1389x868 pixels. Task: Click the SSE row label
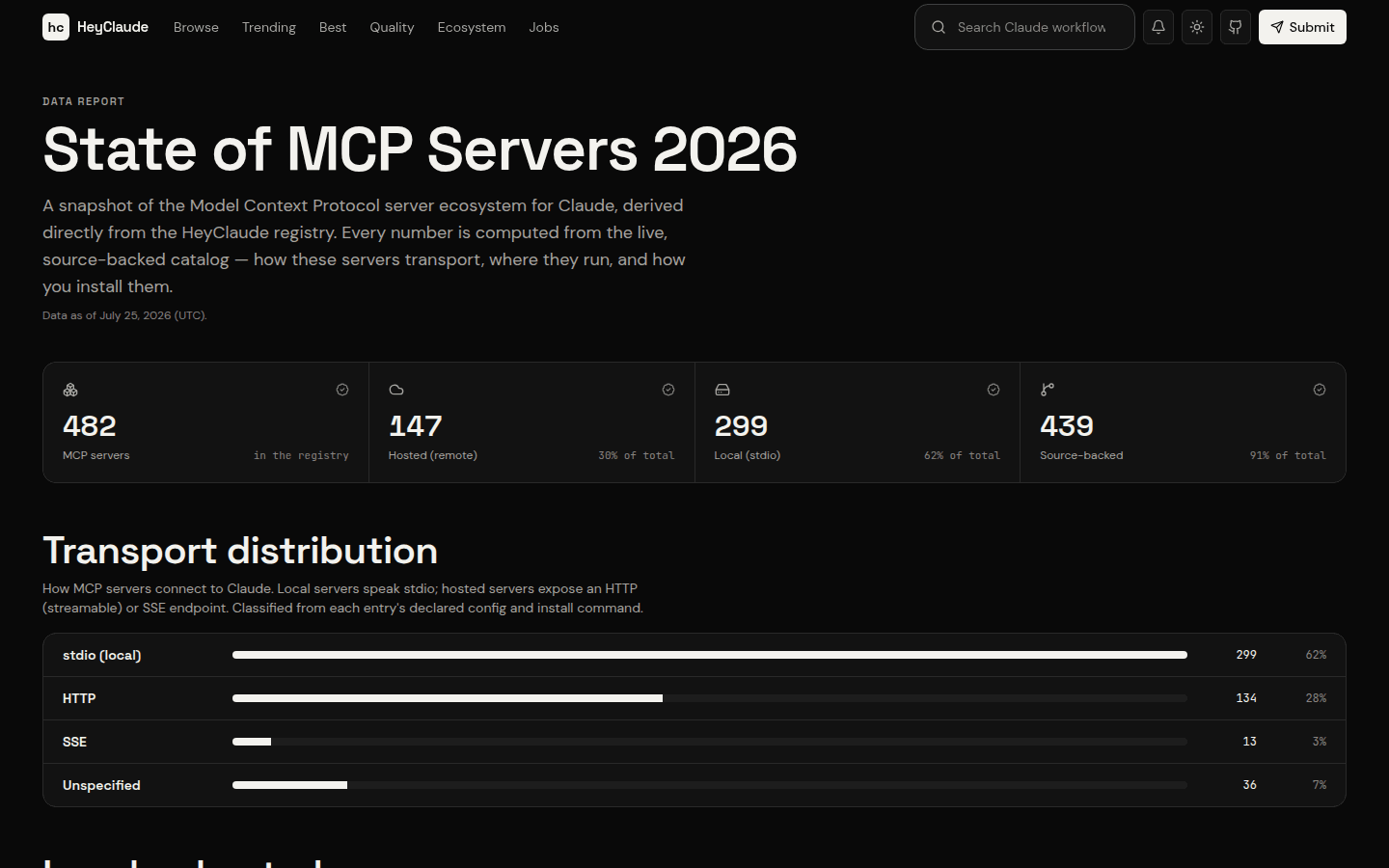(74, 742)
